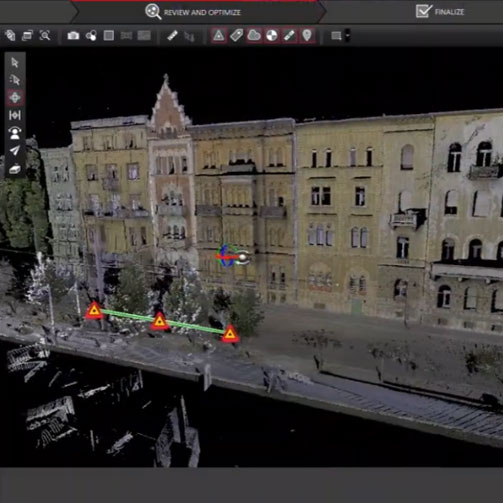Toggle the map pin geotag visibility
The width and height of the screenshot is (503, 503).
click(307, 35)
